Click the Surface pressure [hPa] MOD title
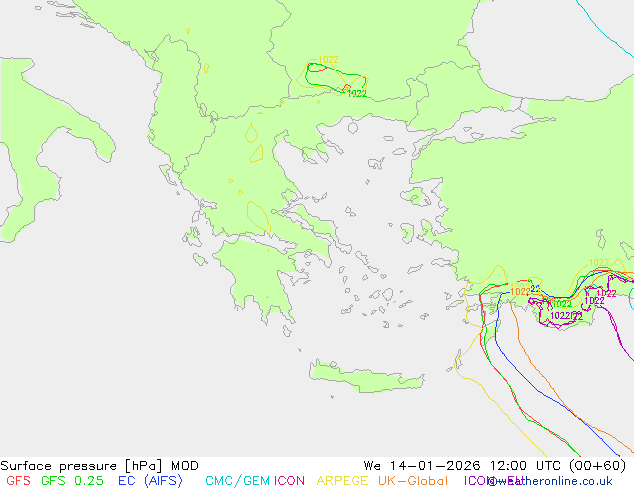This screenshot has height=490, width=634. (99, 466)
